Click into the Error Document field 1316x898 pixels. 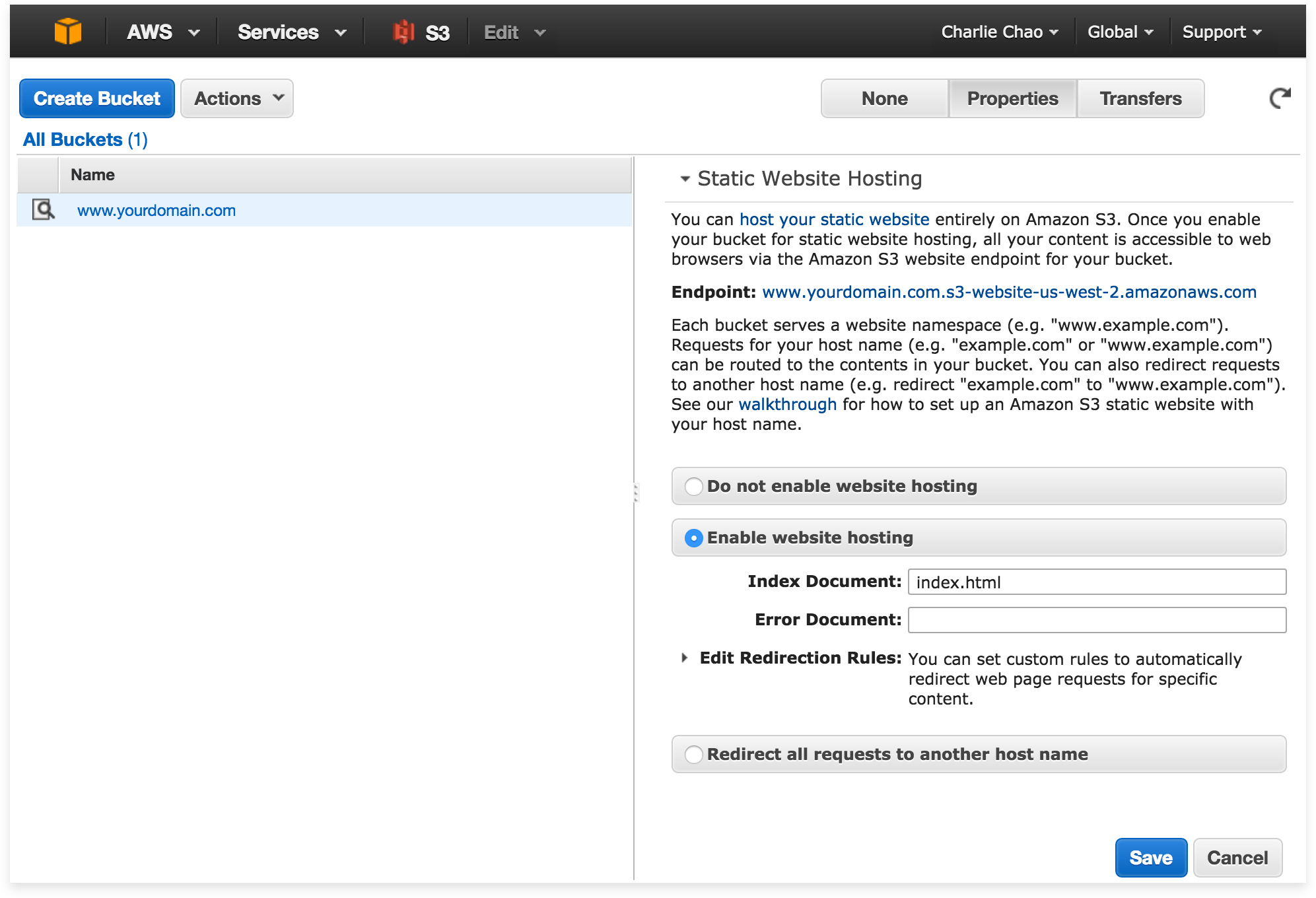pos(1097,620)
